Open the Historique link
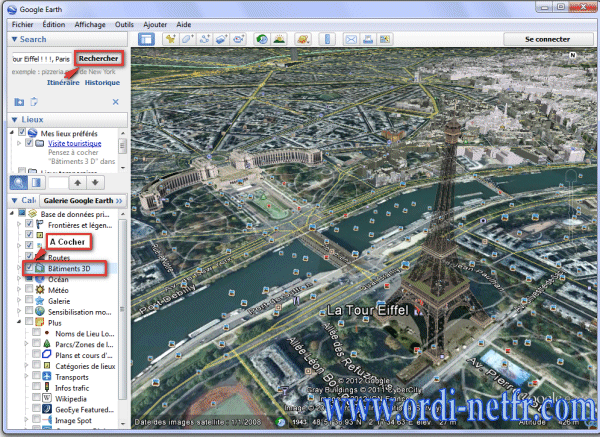Screen dimensions: 600x437 click(102, 82)
